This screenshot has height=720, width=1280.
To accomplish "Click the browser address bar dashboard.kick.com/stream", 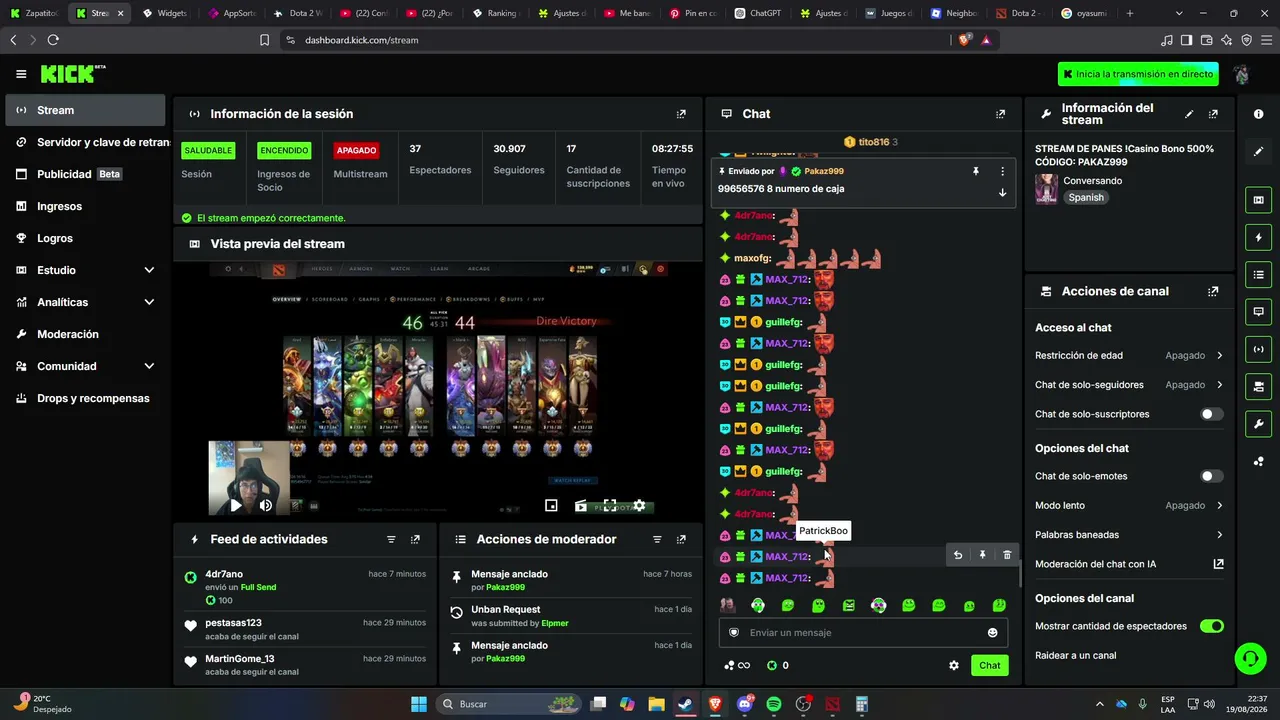I will point(620,40).
